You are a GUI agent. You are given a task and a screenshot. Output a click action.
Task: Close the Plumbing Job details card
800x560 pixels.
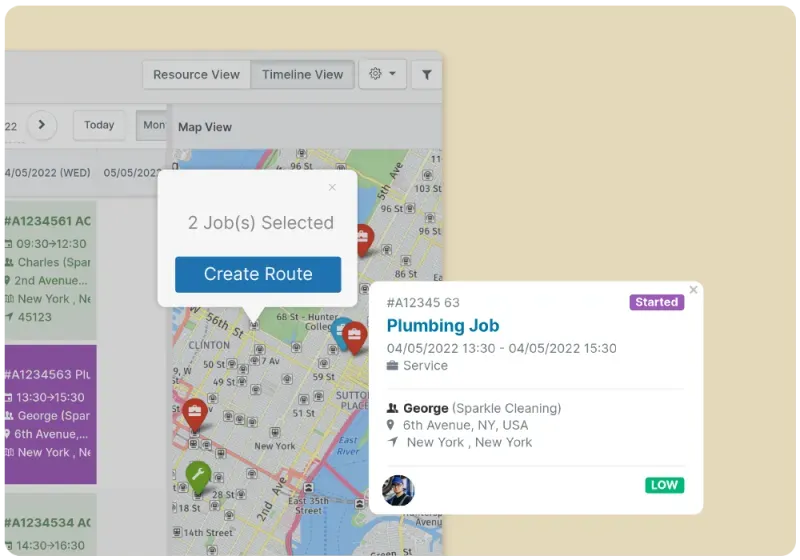693,290
